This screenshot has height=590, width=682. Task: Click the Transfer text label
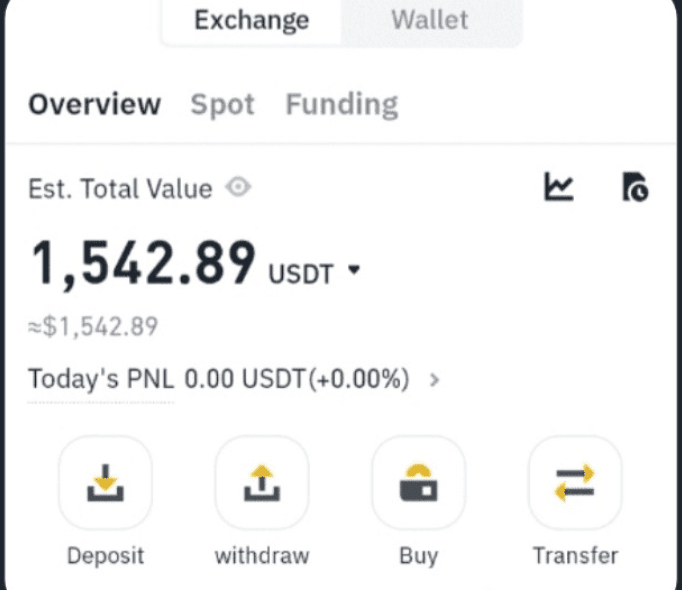point(575,556)
